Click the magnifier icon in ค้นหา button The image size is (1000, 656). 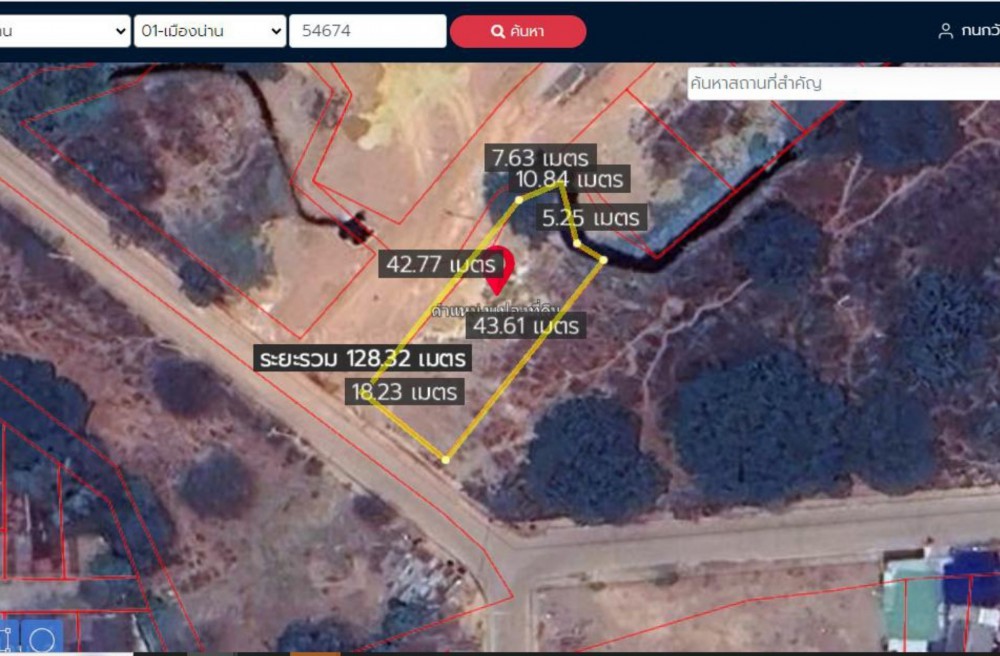497,31
